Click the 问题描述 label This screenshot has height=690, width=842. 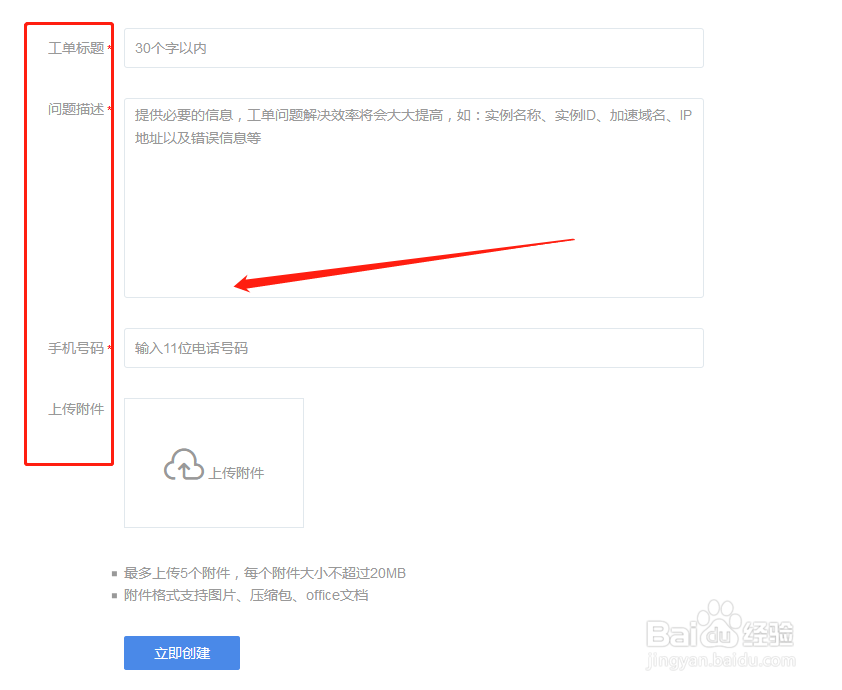click(76, 110)
